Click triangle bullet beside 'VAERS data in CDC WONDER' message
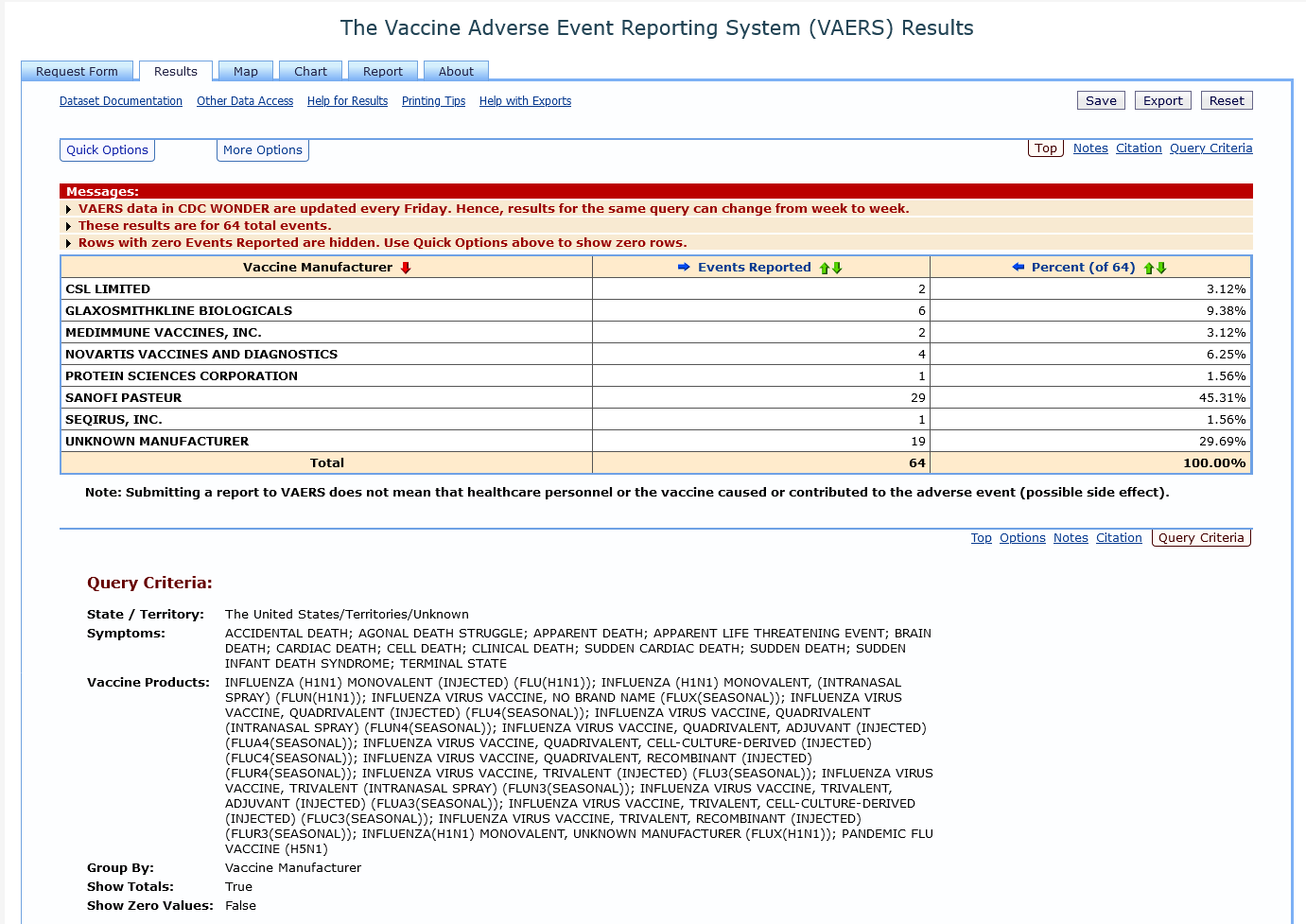 (x=68, y=209)
